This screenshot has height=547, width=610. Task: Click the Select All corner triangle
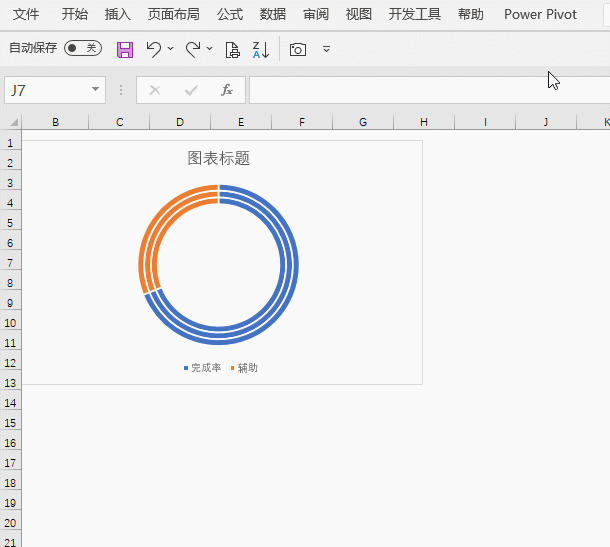tap(14, 123)
